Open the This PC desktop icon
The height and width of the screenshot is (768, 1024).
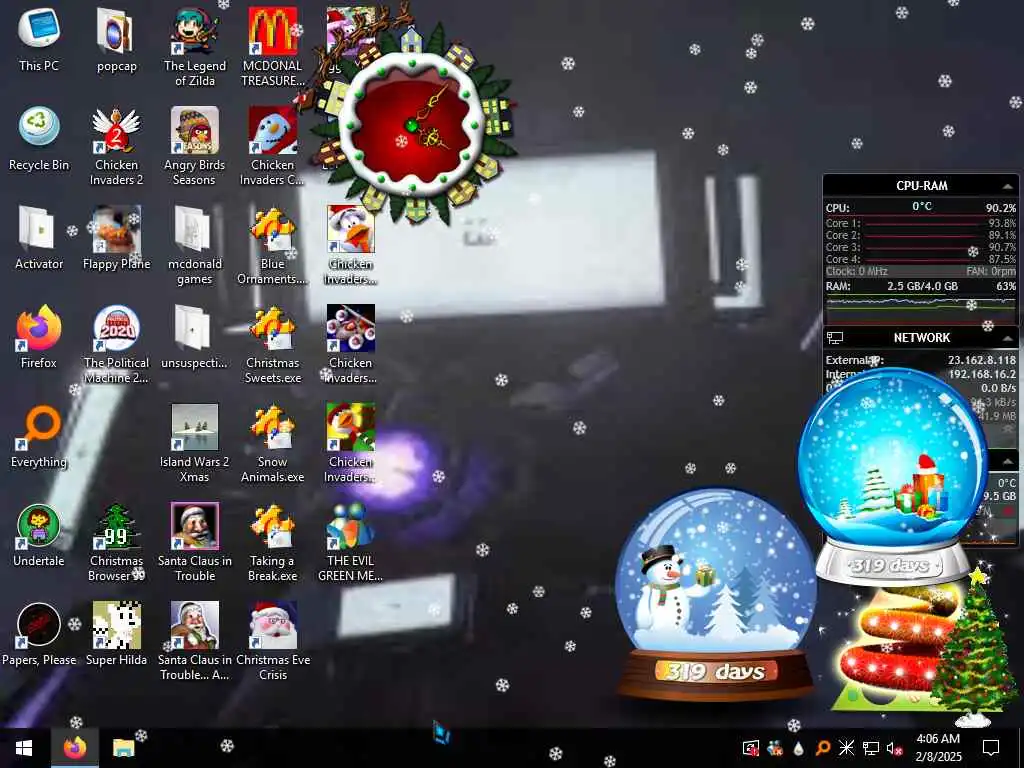coord(39,39)
